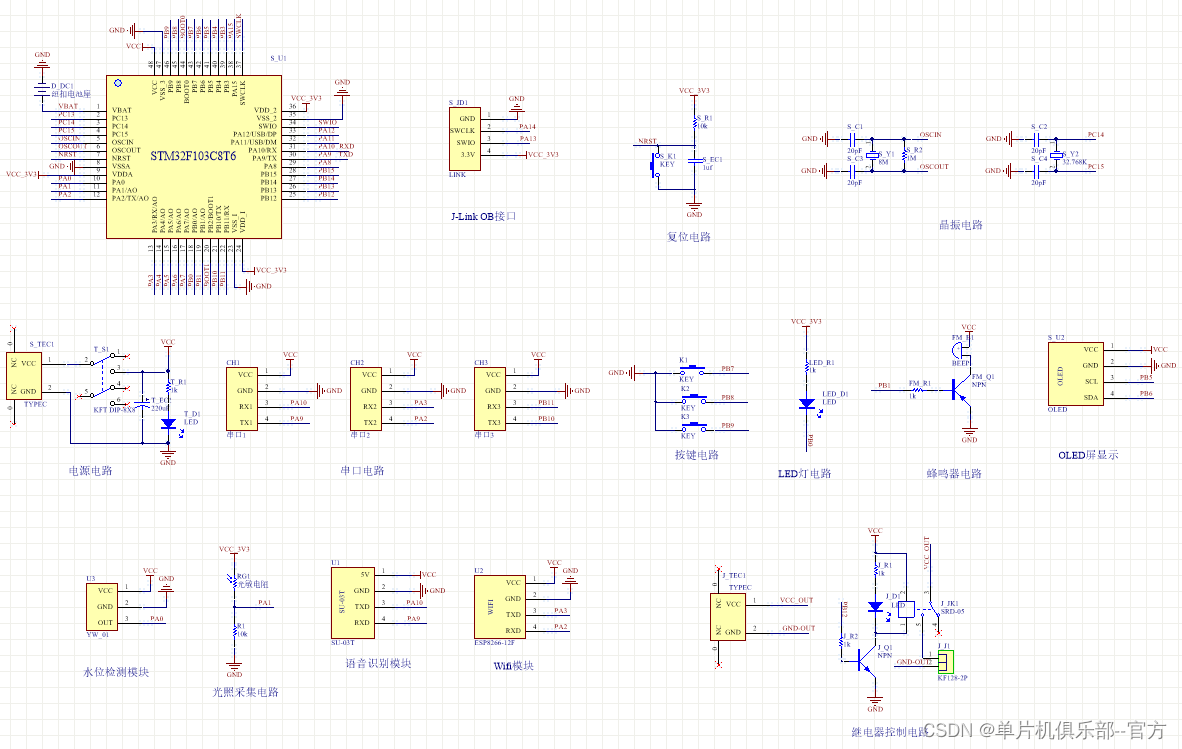Click the 晶振电路 caption
Viewport: 1182px width, 749px height.
click(x=960, y=225)
